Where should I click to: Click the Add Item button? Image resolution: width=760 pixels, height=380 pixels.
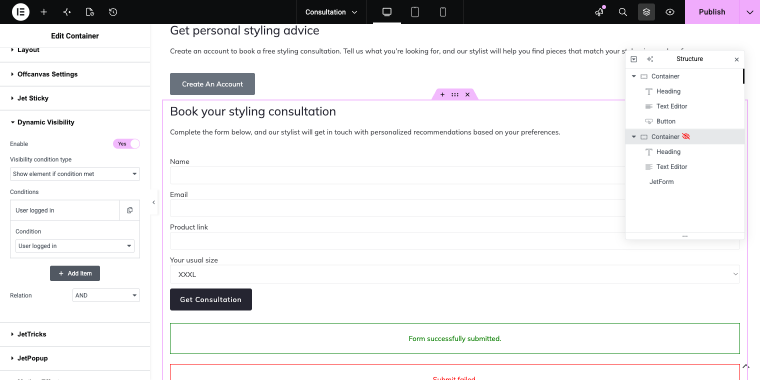(x=75, y=273)
